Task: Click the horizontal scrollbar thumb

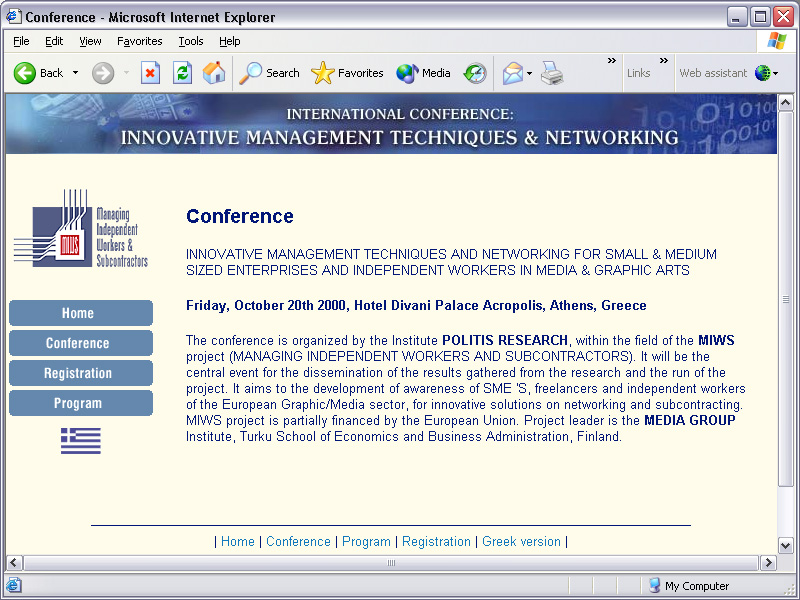Action: coord(391,563)
